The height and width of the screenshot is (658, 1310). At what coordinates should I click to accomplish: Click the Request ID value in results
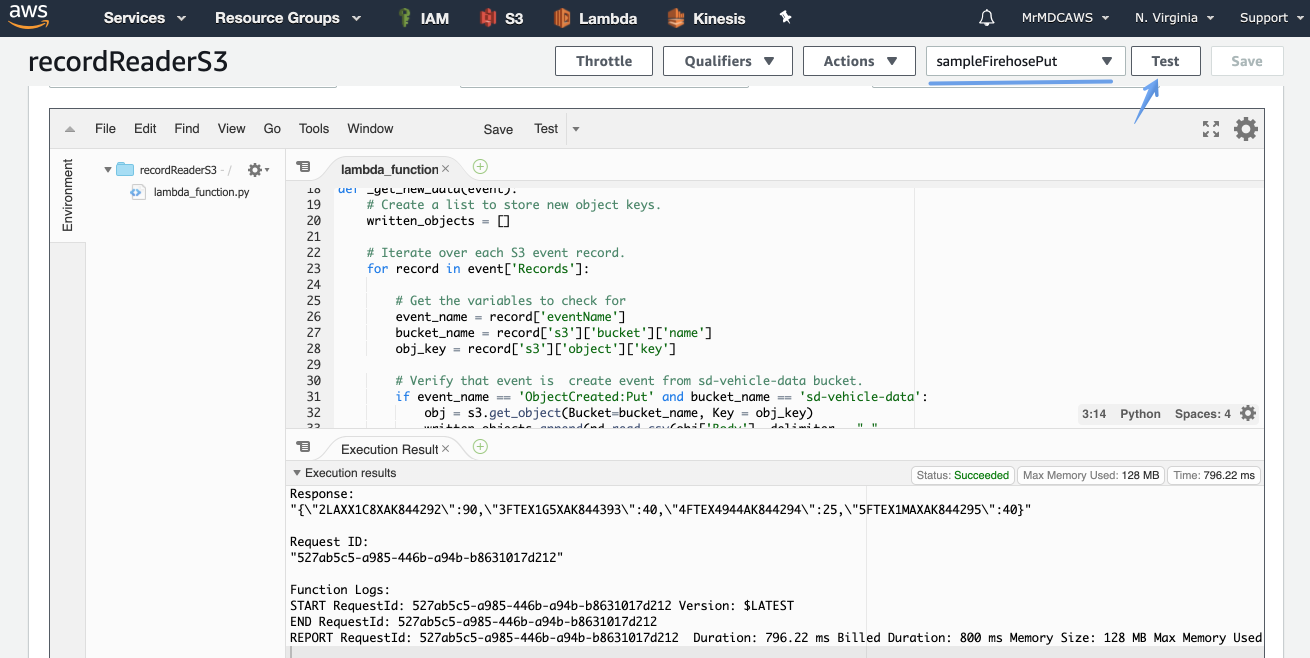click(x=427, y=557)
